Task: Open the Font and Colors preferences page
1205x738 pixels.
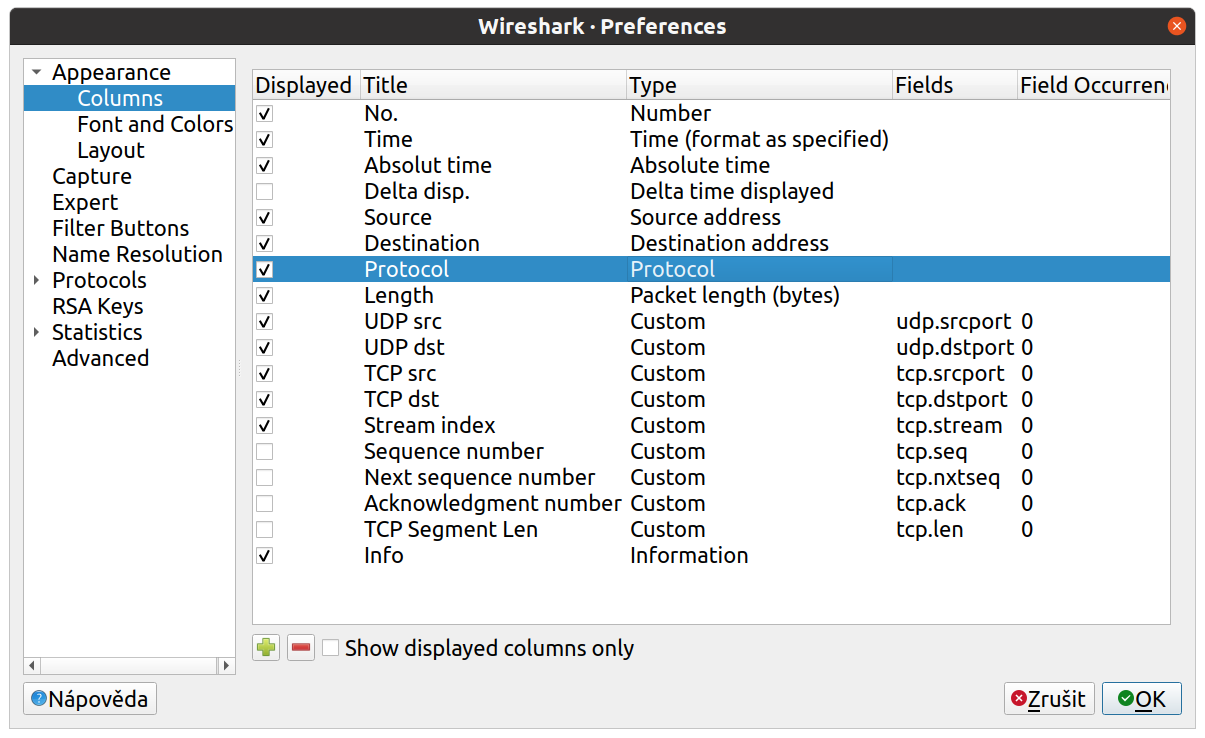Action: [x=155, y=124]
